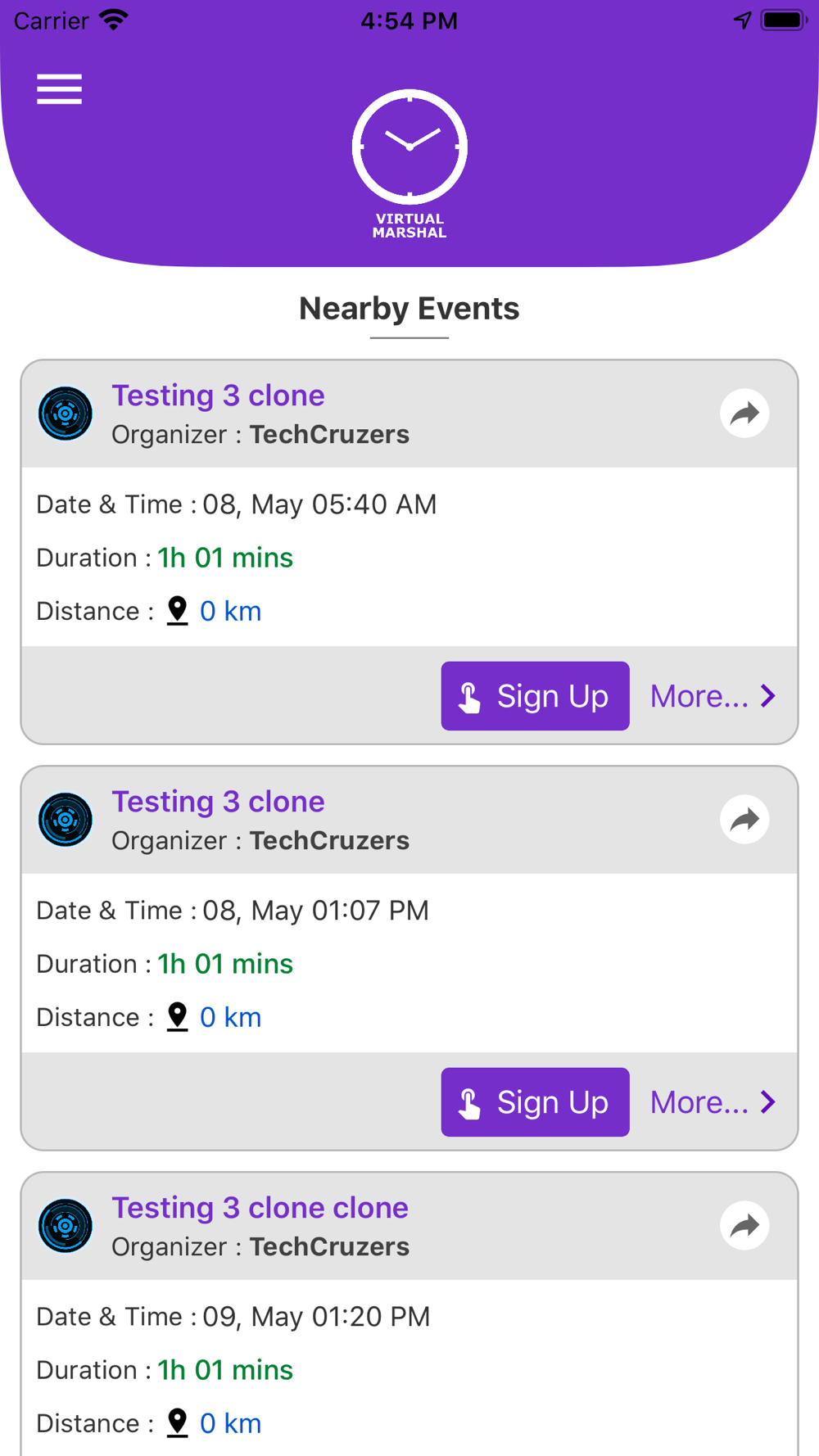
Task: Open the second Testing 3 clone title
Action: pos(218,802)
